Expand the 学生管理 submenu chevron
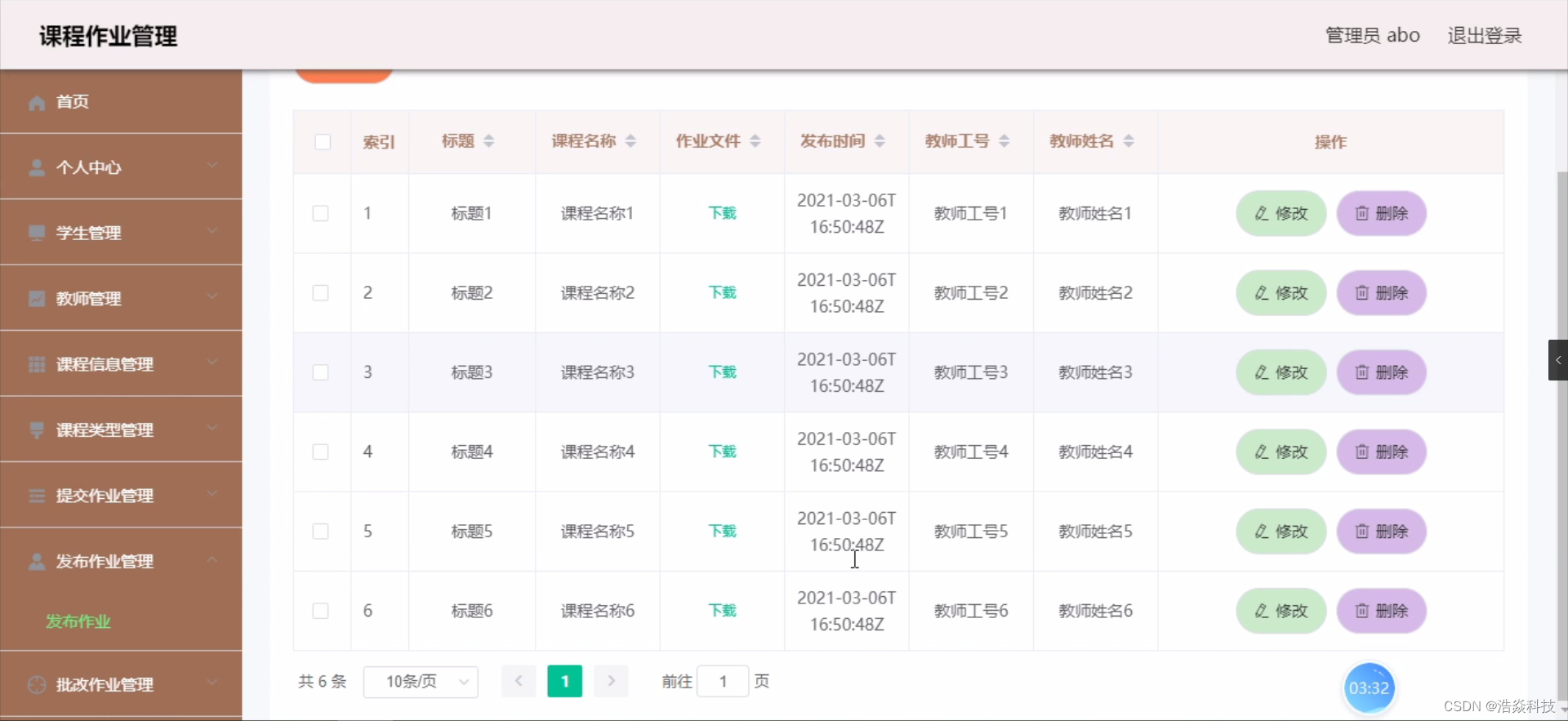Screen dimensions: 1568x721 click(x=212, y=231)
